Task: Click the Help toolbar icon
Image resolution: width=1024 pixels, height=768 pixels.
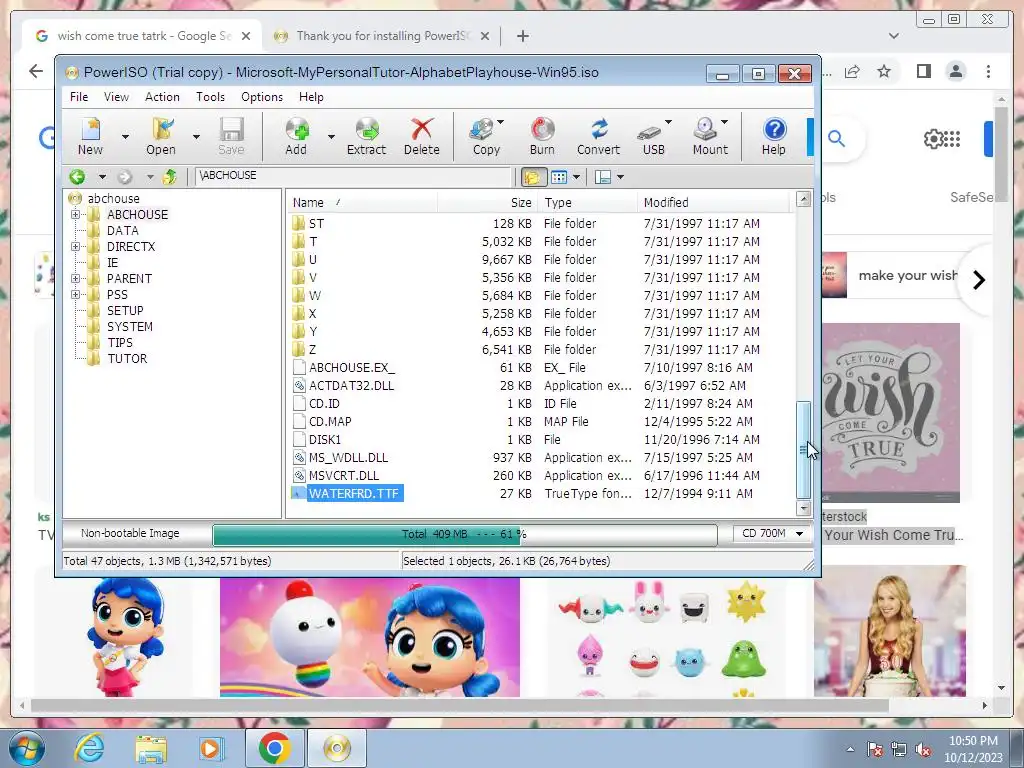Action: click(774, 136)
